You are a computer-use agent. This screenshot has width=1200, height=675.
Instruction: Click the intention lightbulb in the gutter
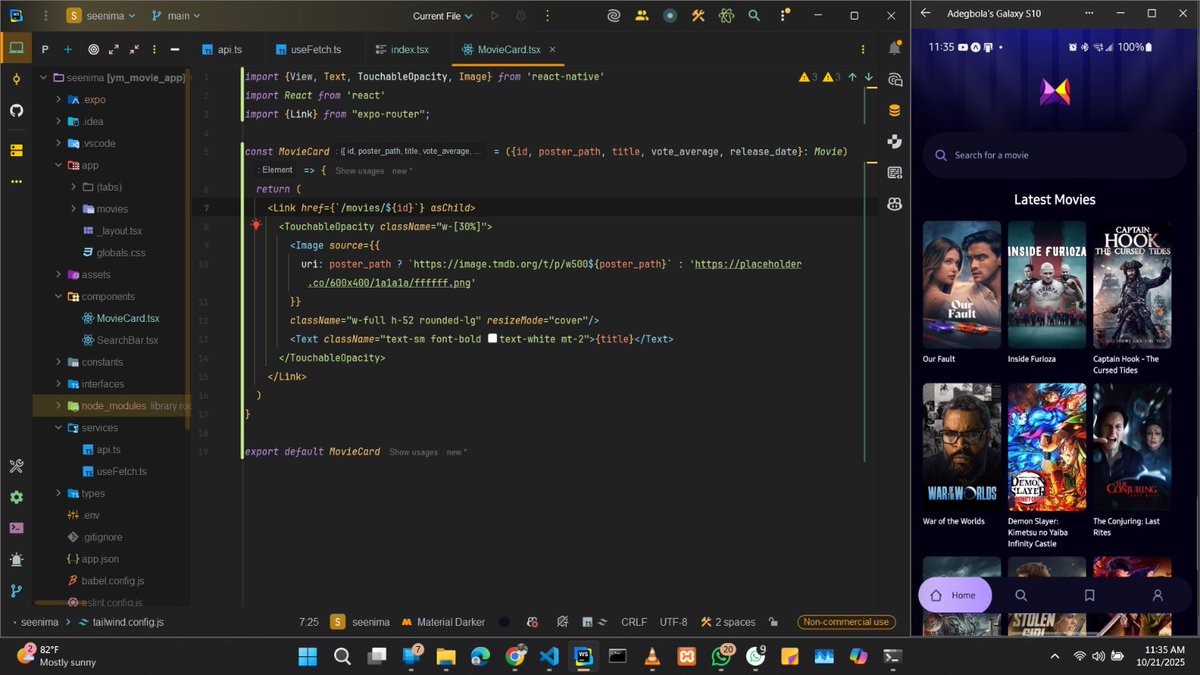[x=256, y=226]
